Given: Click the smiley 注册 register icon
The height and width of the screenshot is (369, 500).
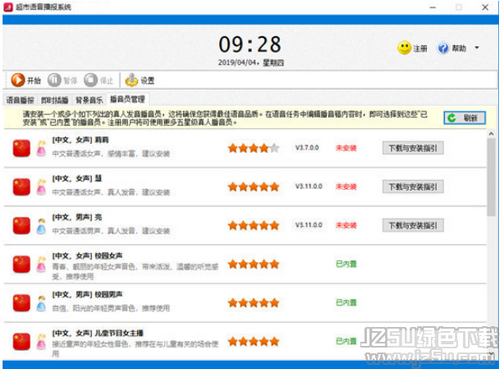Looking at the screenshot, I should click(404, 48).
